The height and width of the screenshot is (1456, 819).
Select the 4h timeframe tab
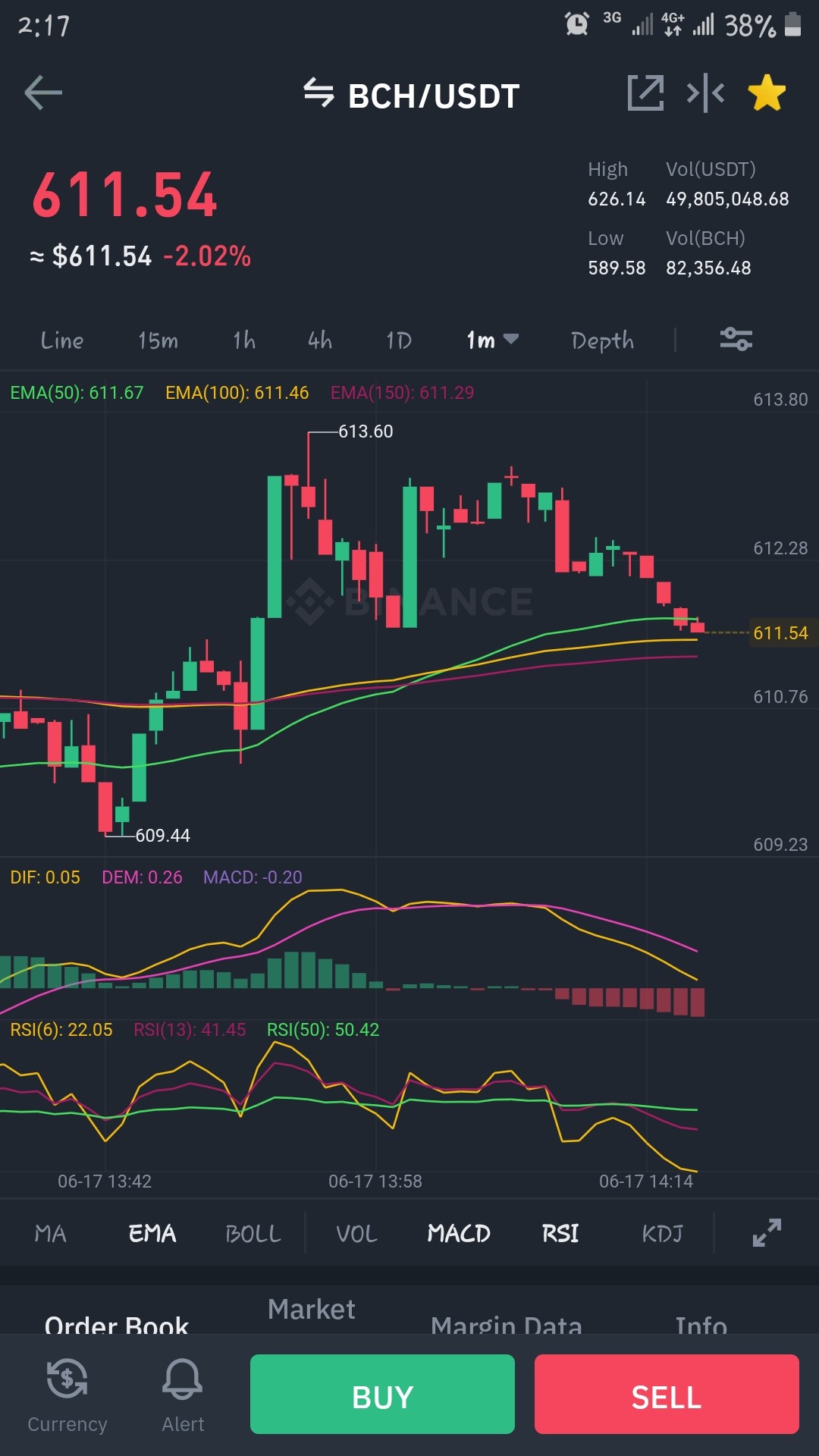tap(320, 340)
